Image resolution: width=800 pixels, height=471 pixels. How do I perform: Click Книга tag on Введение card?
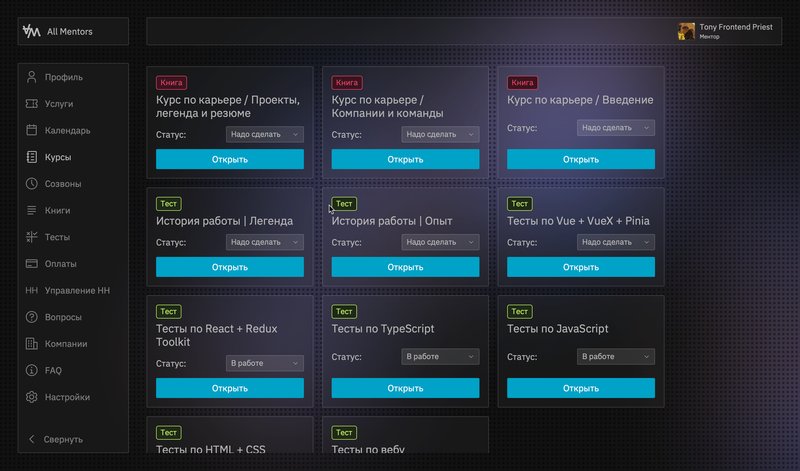522,83
